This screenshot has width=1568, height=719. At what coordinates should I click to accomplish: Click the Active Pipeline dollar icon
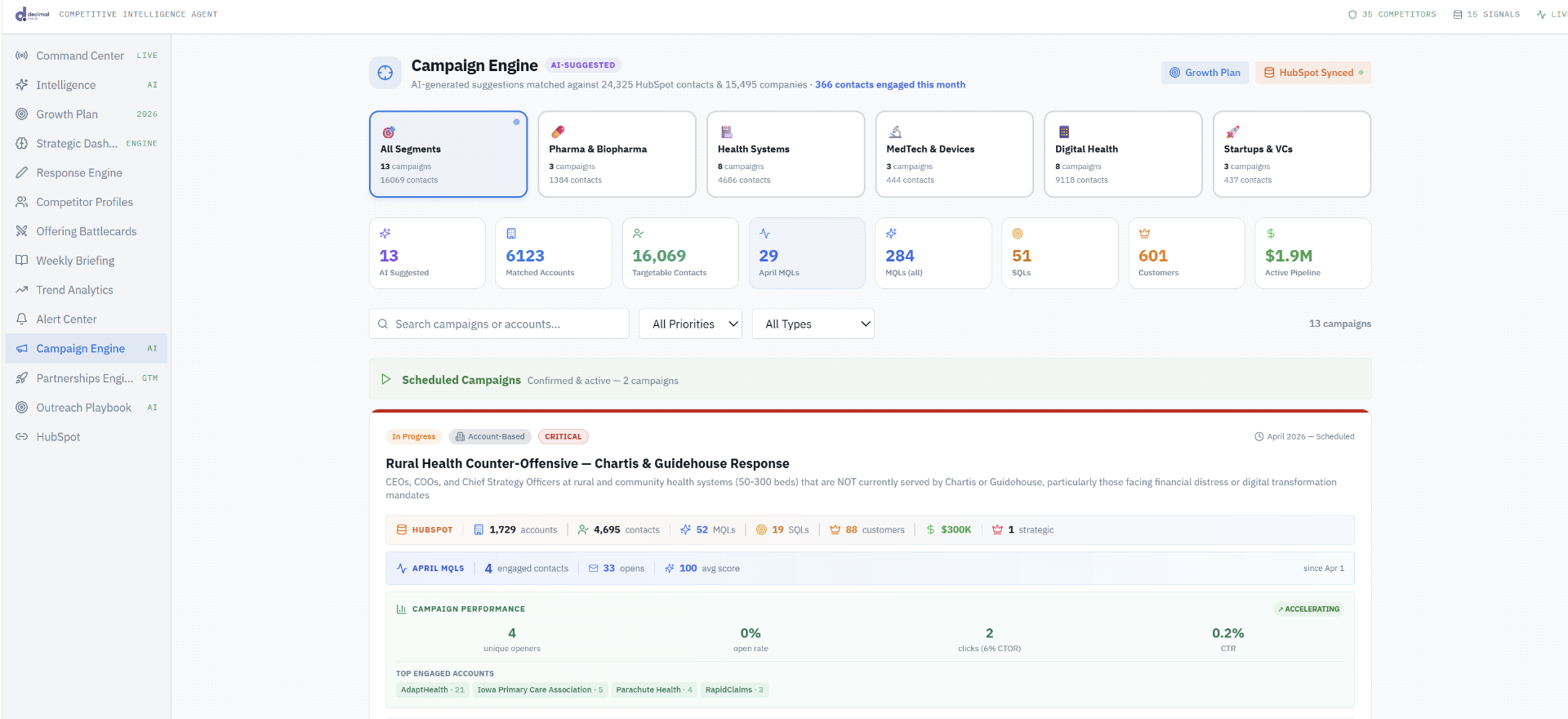tap(1271, 234)
